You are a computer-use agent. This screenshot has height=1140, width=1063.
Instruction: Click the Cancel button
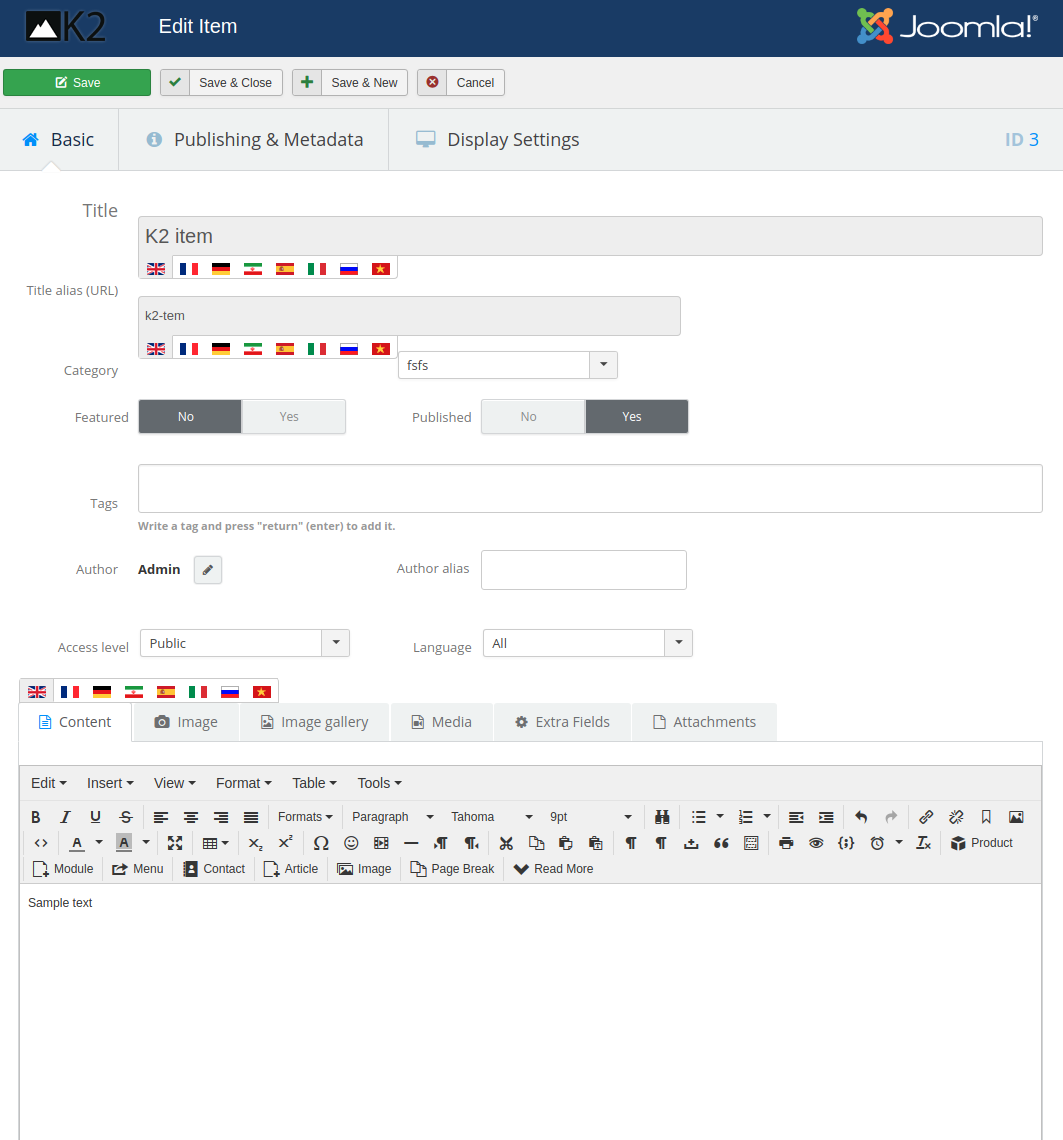tap(461, 83)
